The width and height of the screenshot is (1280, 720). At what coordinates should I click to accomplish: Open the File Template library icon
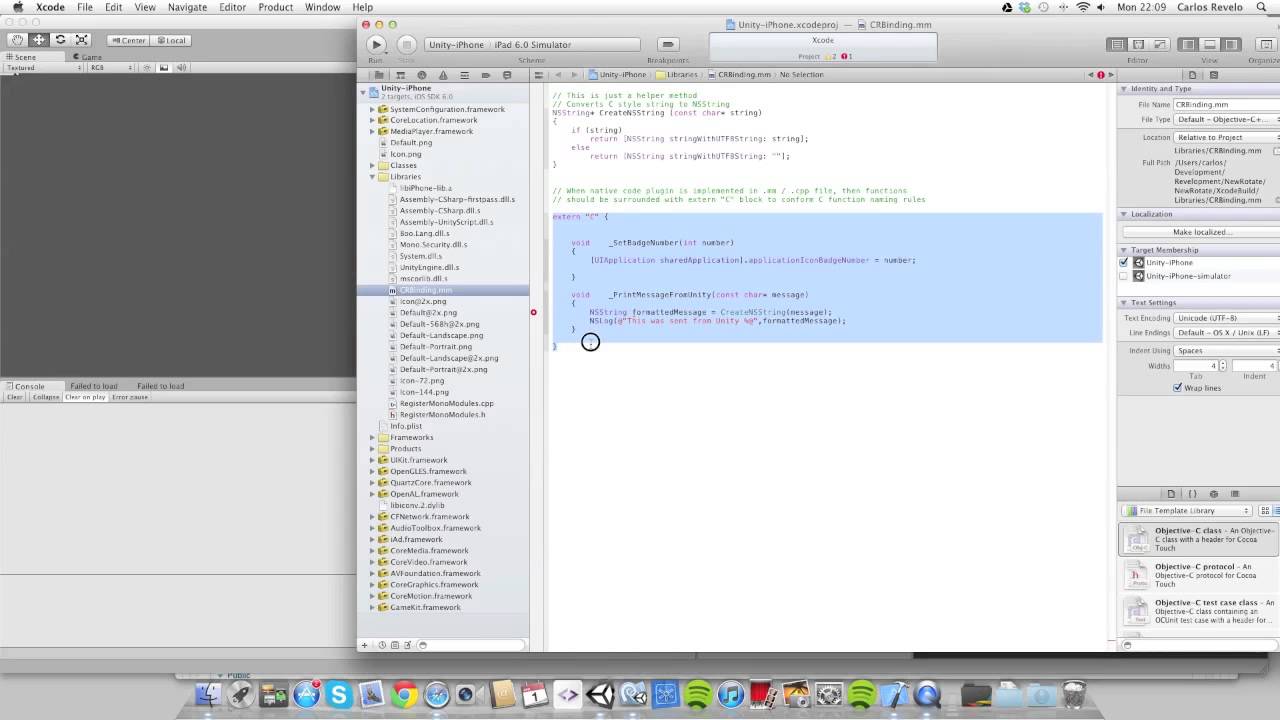click(1171, 494)
